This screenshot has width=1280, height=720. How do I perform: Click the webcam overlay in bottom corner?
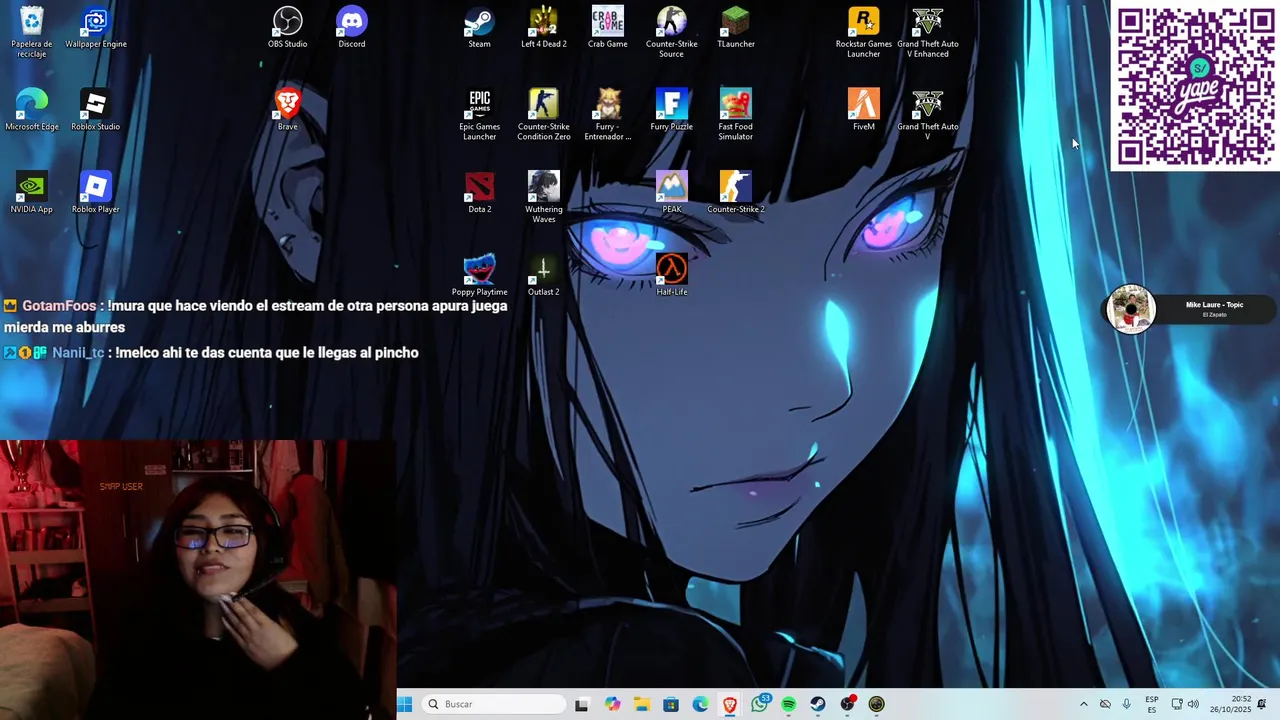coord(198,580)
